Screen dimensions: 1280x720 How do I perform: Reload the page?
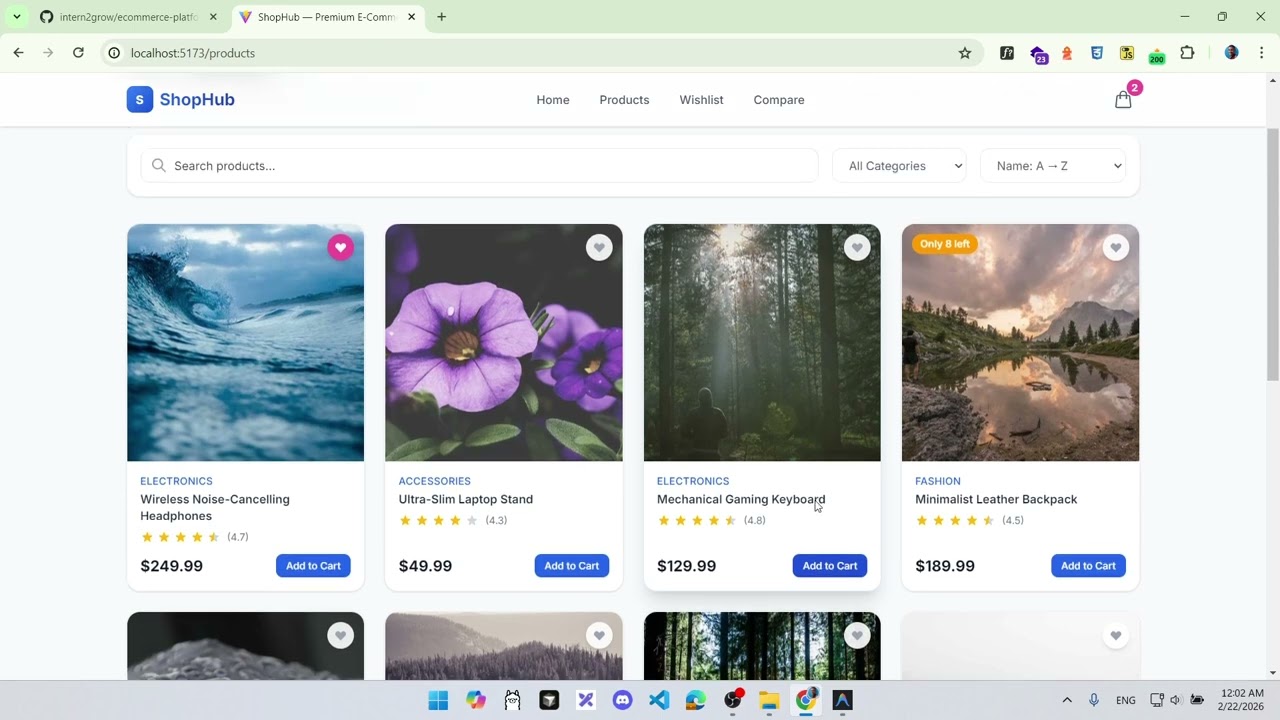click(78, 53)
